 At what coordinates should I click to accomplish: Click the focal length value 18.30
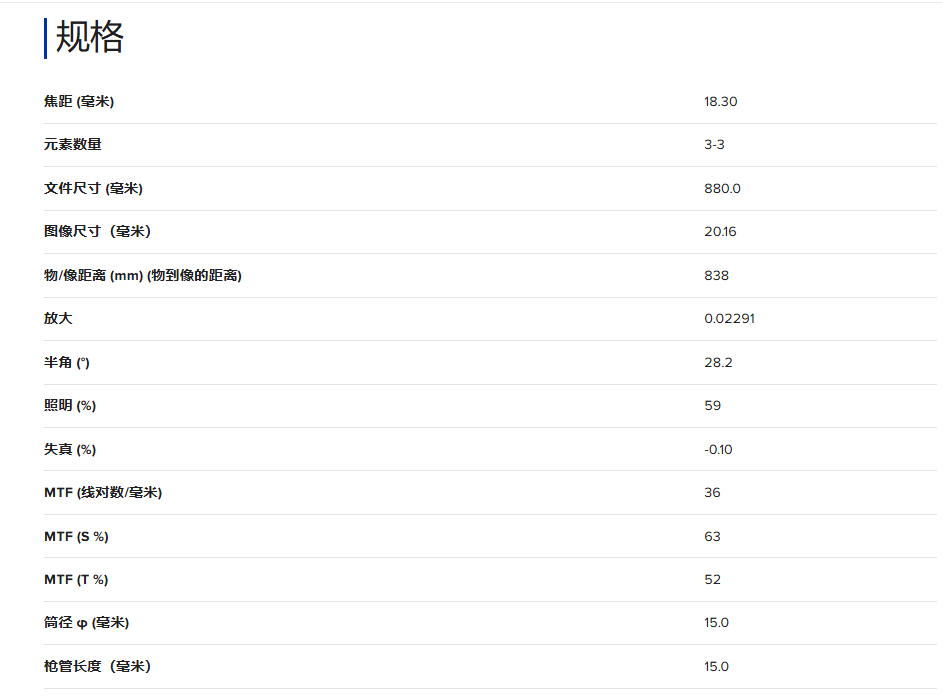[720, 101]
